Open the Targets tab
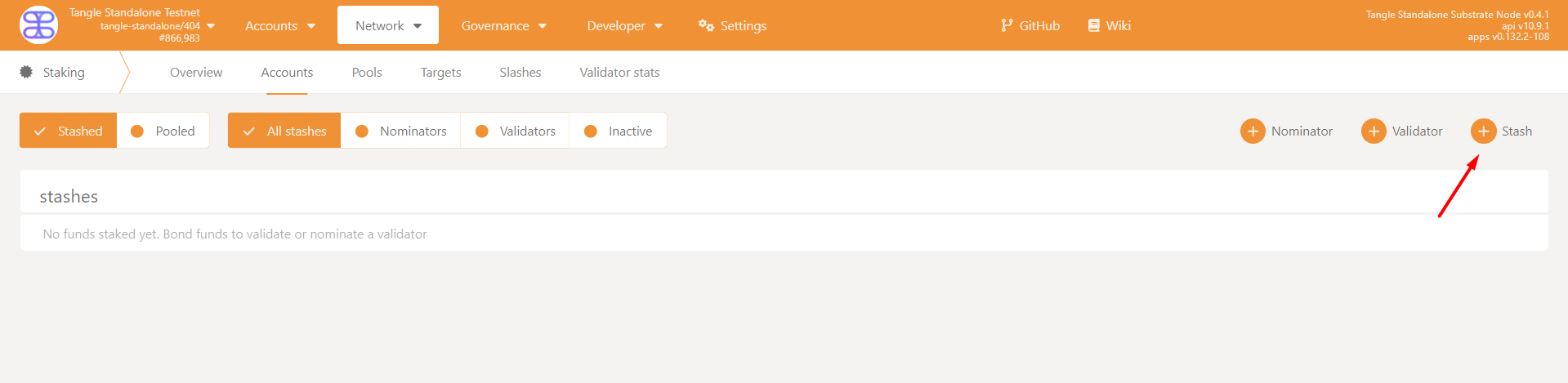The height and width of the screenshot is (383, 1568). (440, 73)
